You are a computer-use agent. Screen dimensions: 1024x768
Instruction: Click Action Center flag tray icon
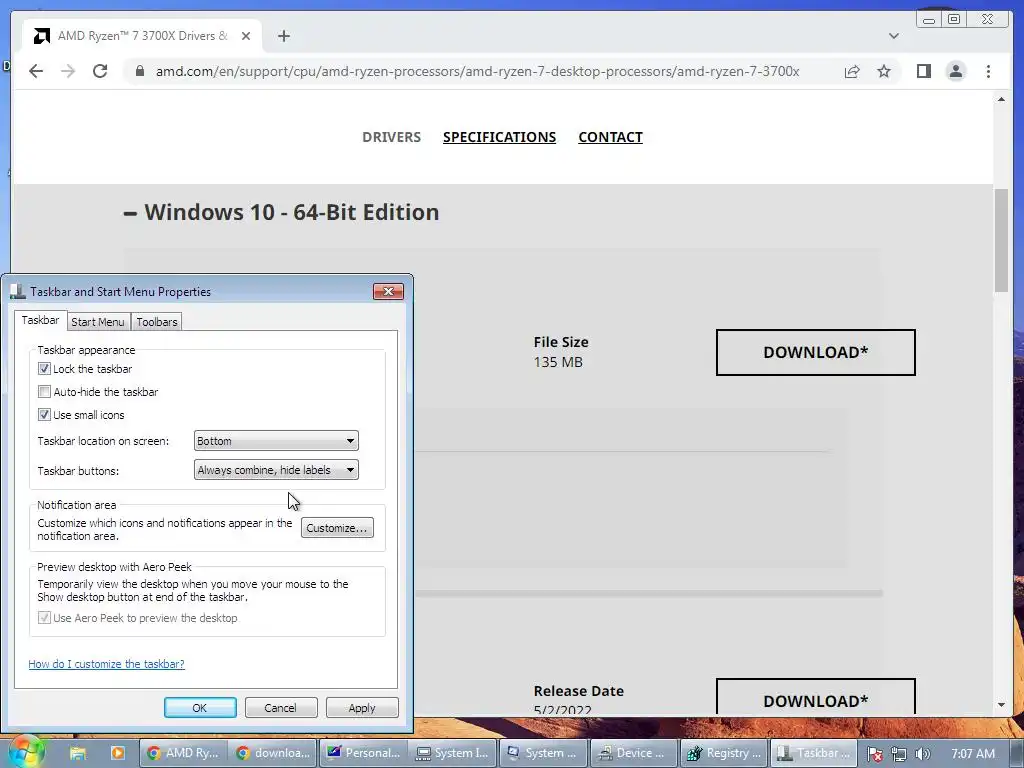875,754
